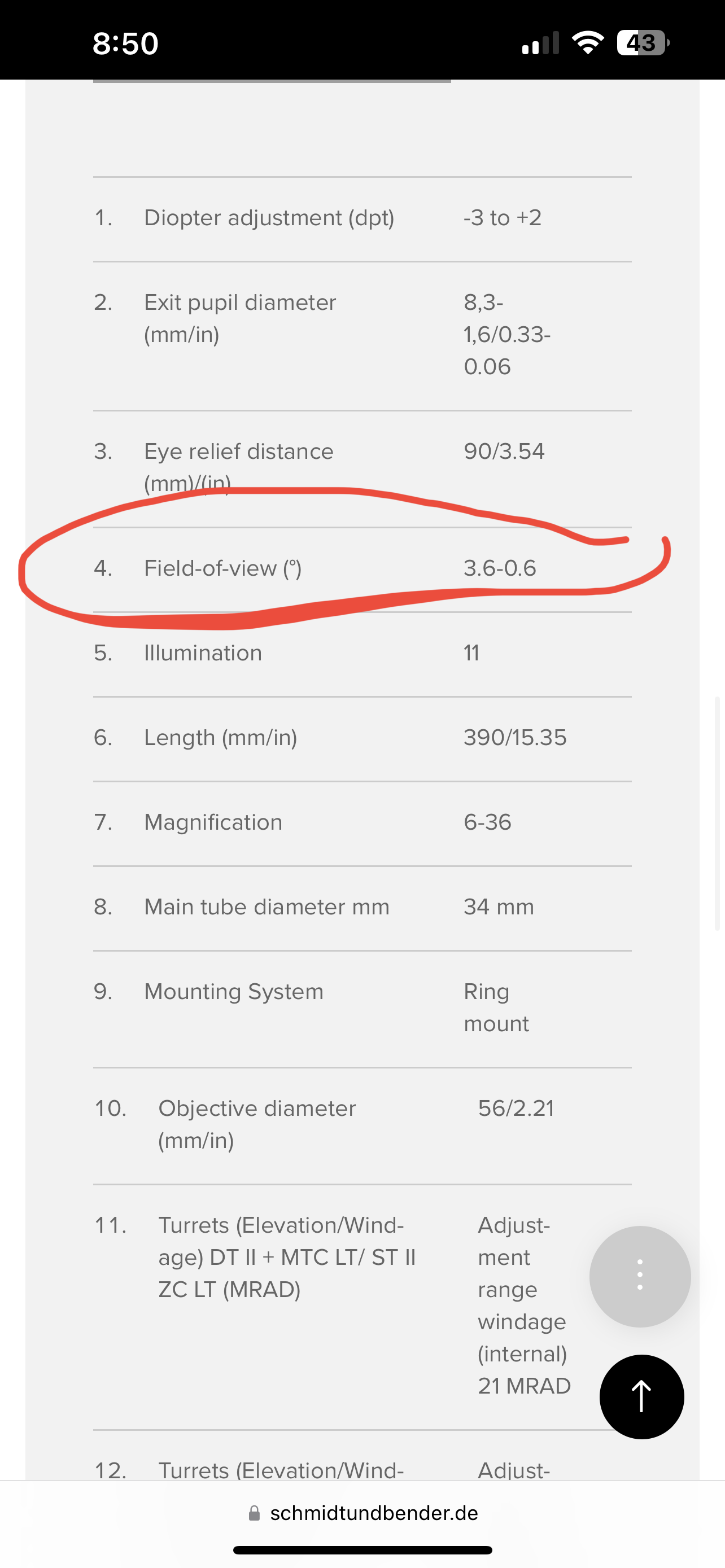This screenshot has width=725, height=1568.
Task: Tap the cellular signal bars icon
Action: (x=540, y=44)
